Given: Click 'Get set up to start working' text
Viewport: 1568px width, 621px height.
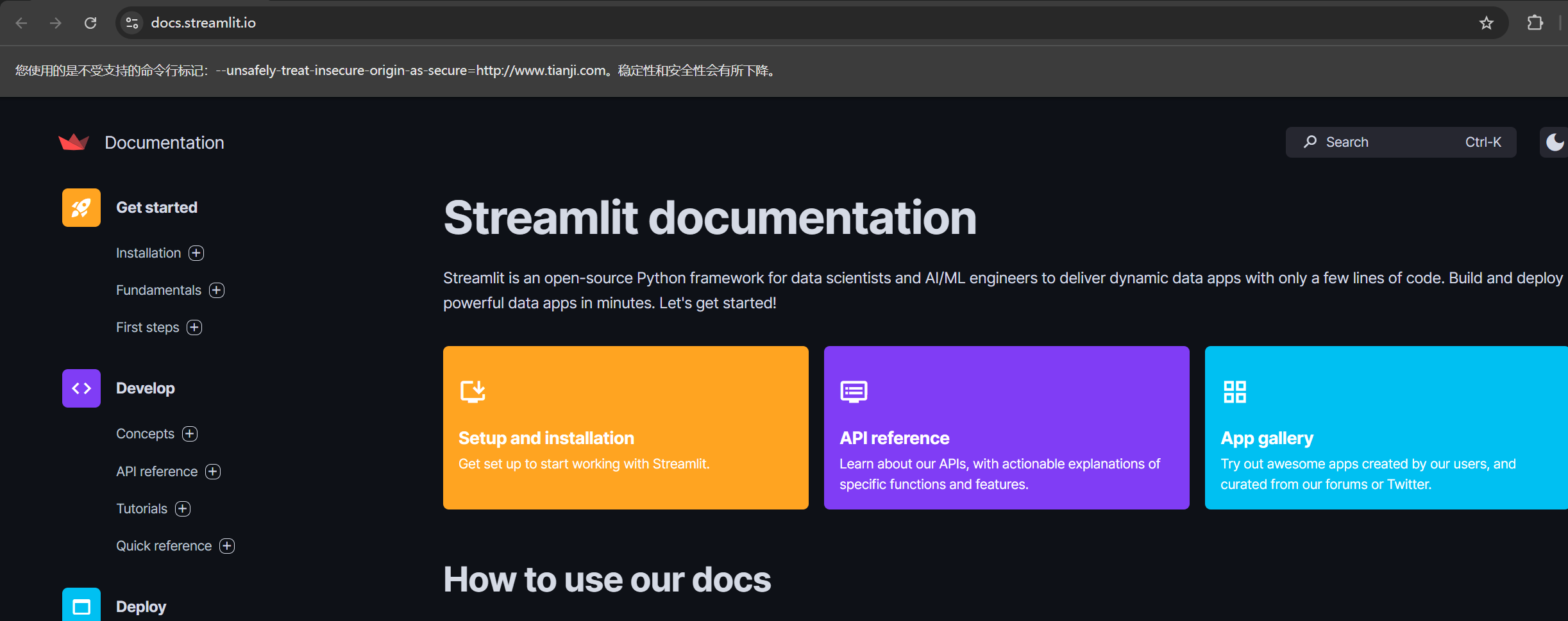Looking at the screenshot, I should (x=584, y=464).
